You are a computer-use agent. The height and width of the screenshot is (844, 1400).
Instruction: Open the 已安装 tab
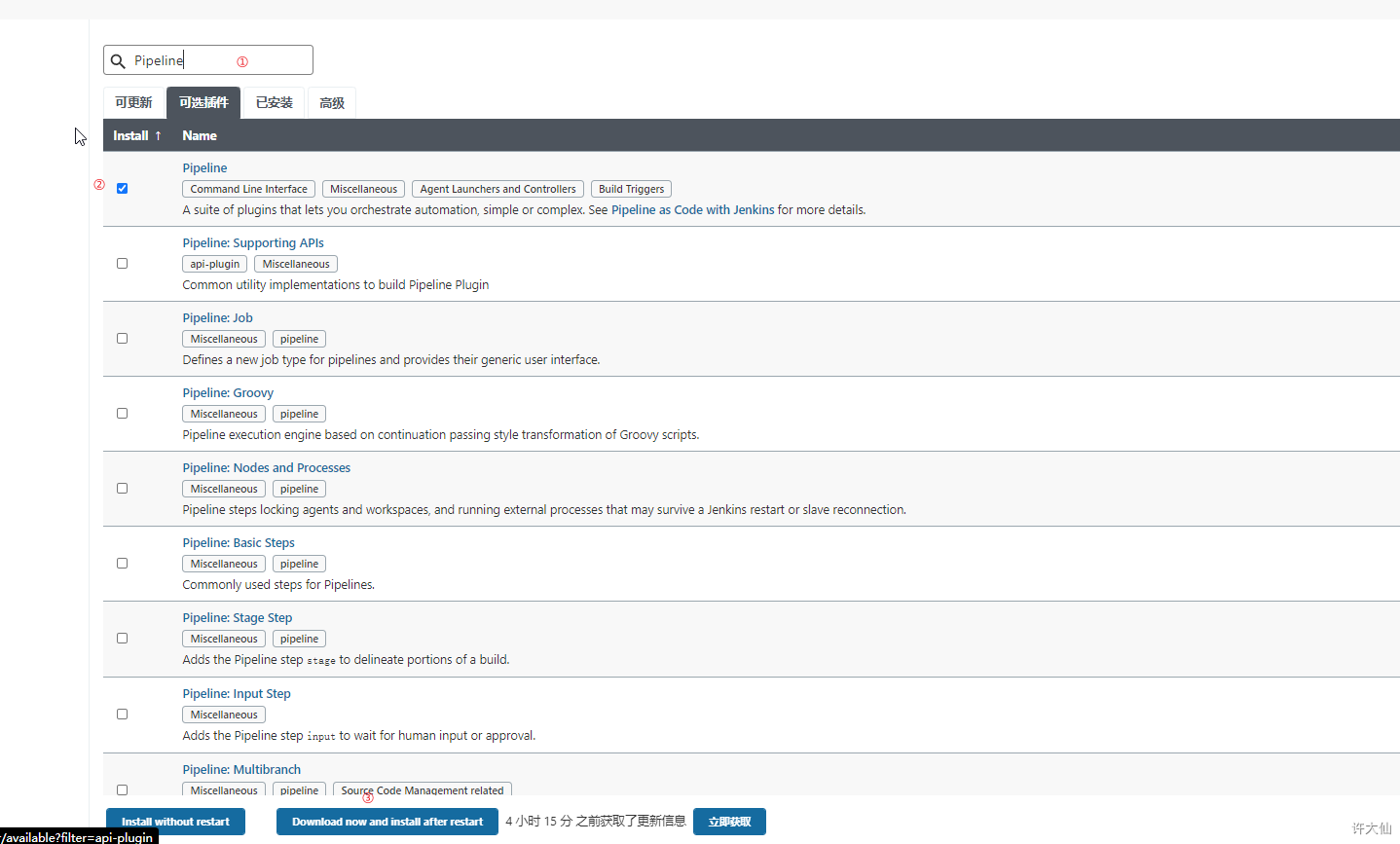click(274, 102)
